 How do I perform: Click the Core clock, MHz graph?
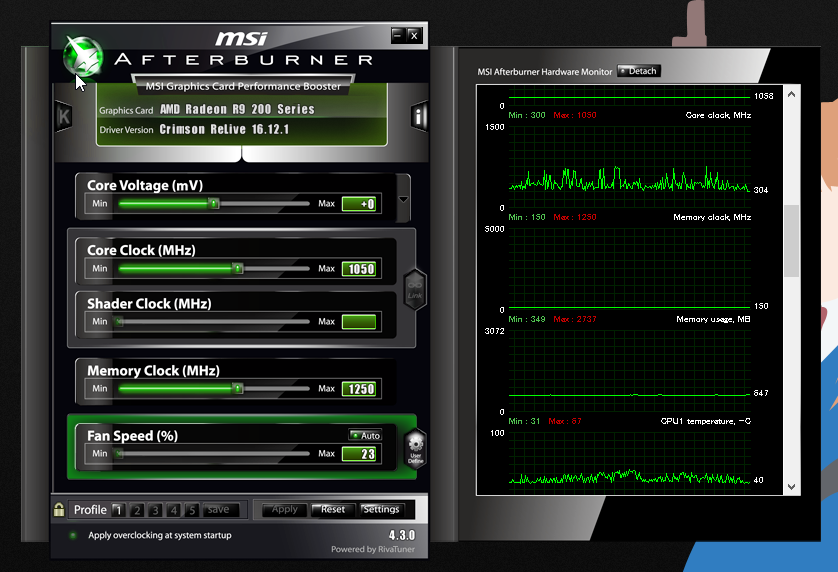point(630,167)
